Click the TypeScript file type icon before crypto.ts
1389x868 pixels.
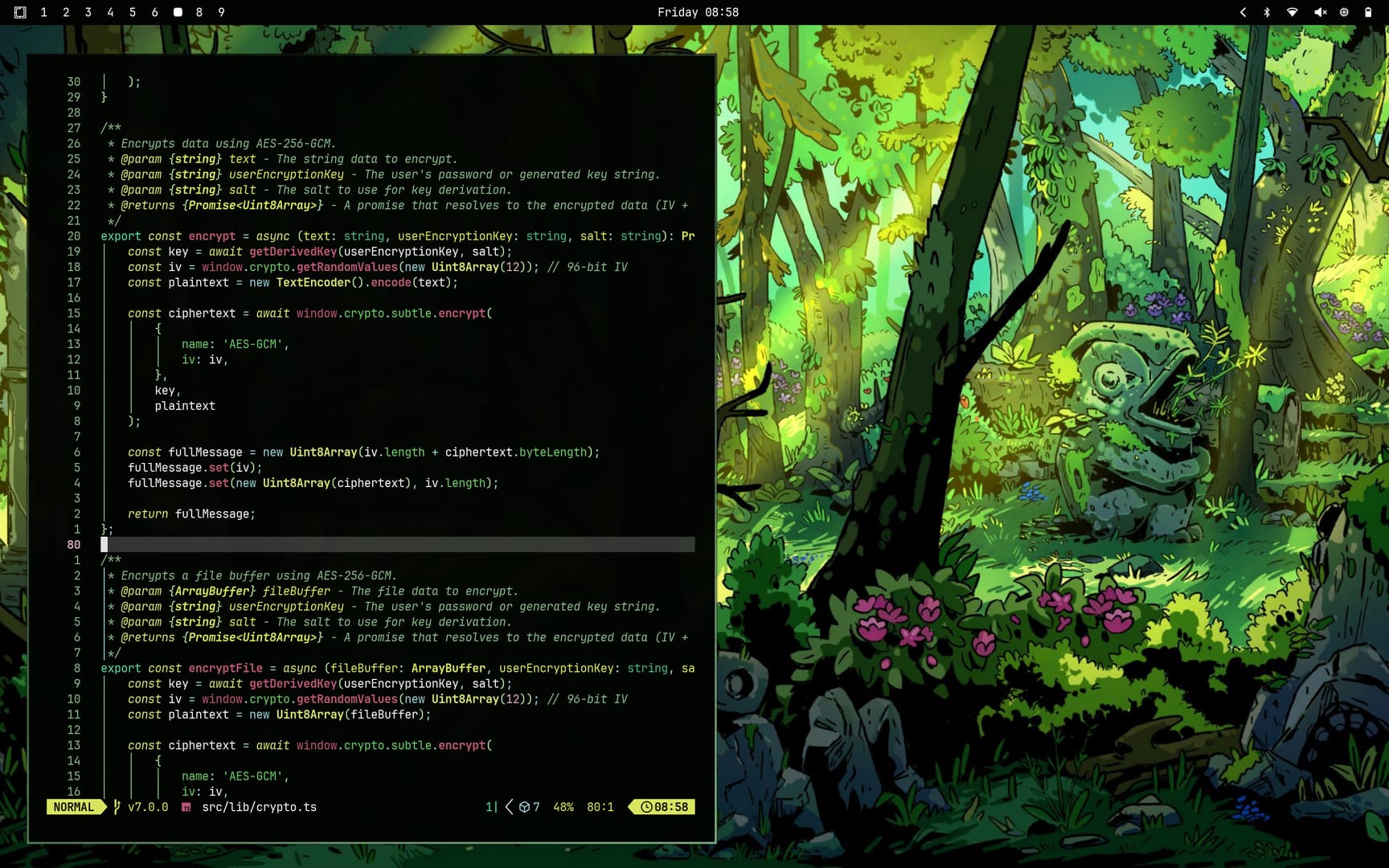pos(186,807)
